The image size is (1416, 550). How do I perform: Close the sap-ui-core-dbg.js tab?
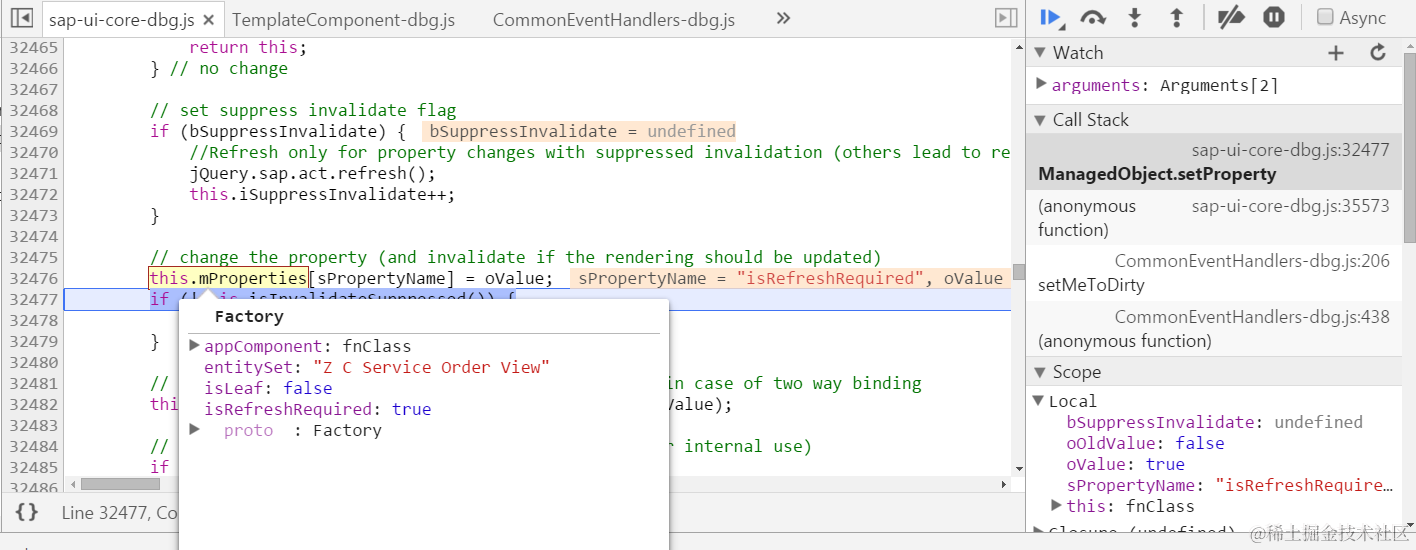pyautogui.click(x=208, y=20)
